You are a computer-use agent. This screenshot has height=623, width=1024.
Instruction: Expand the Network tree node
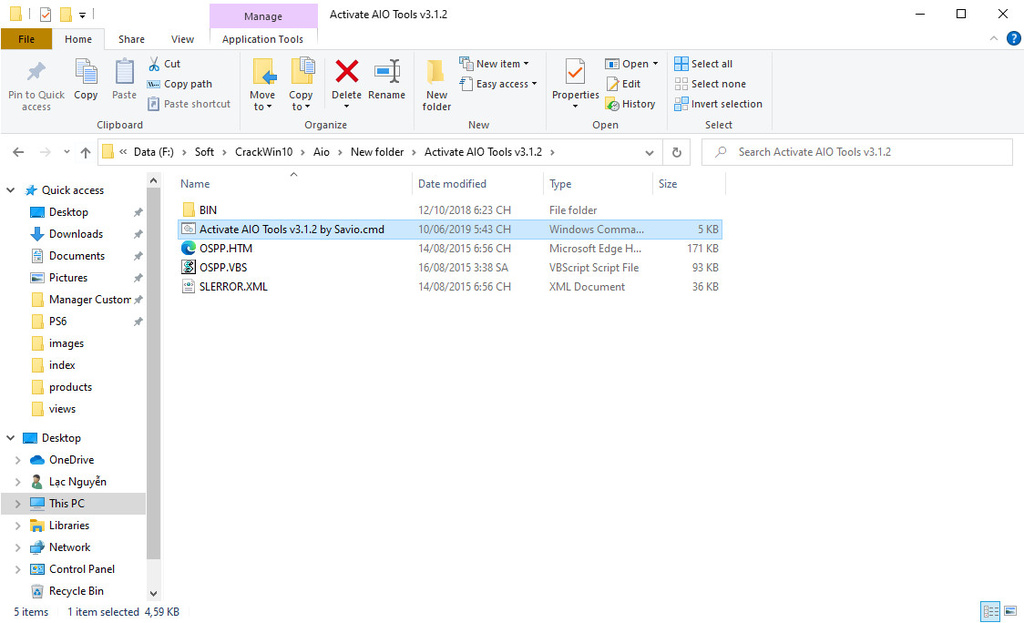[x=18, y=547]
